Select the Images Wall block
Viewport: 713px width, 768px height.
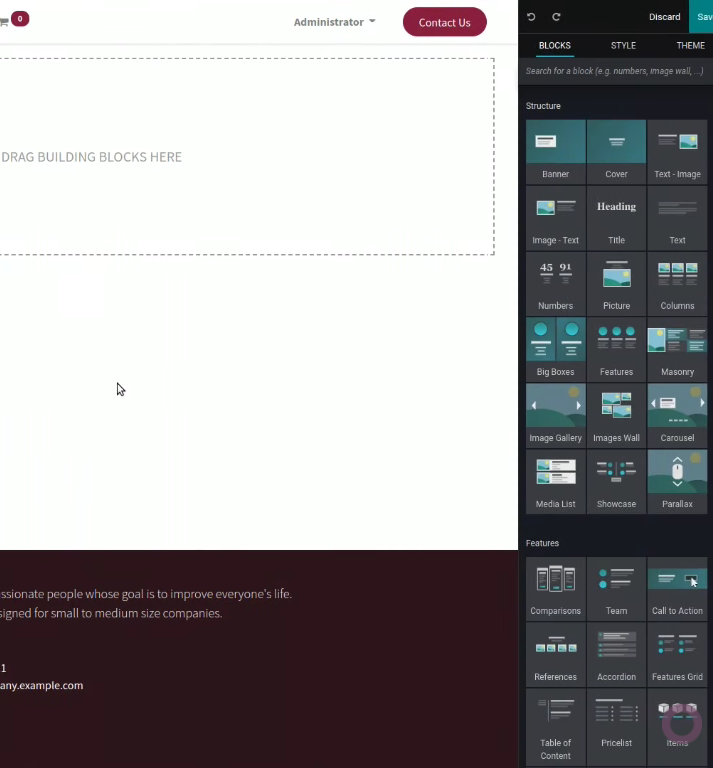click(616, 416)
